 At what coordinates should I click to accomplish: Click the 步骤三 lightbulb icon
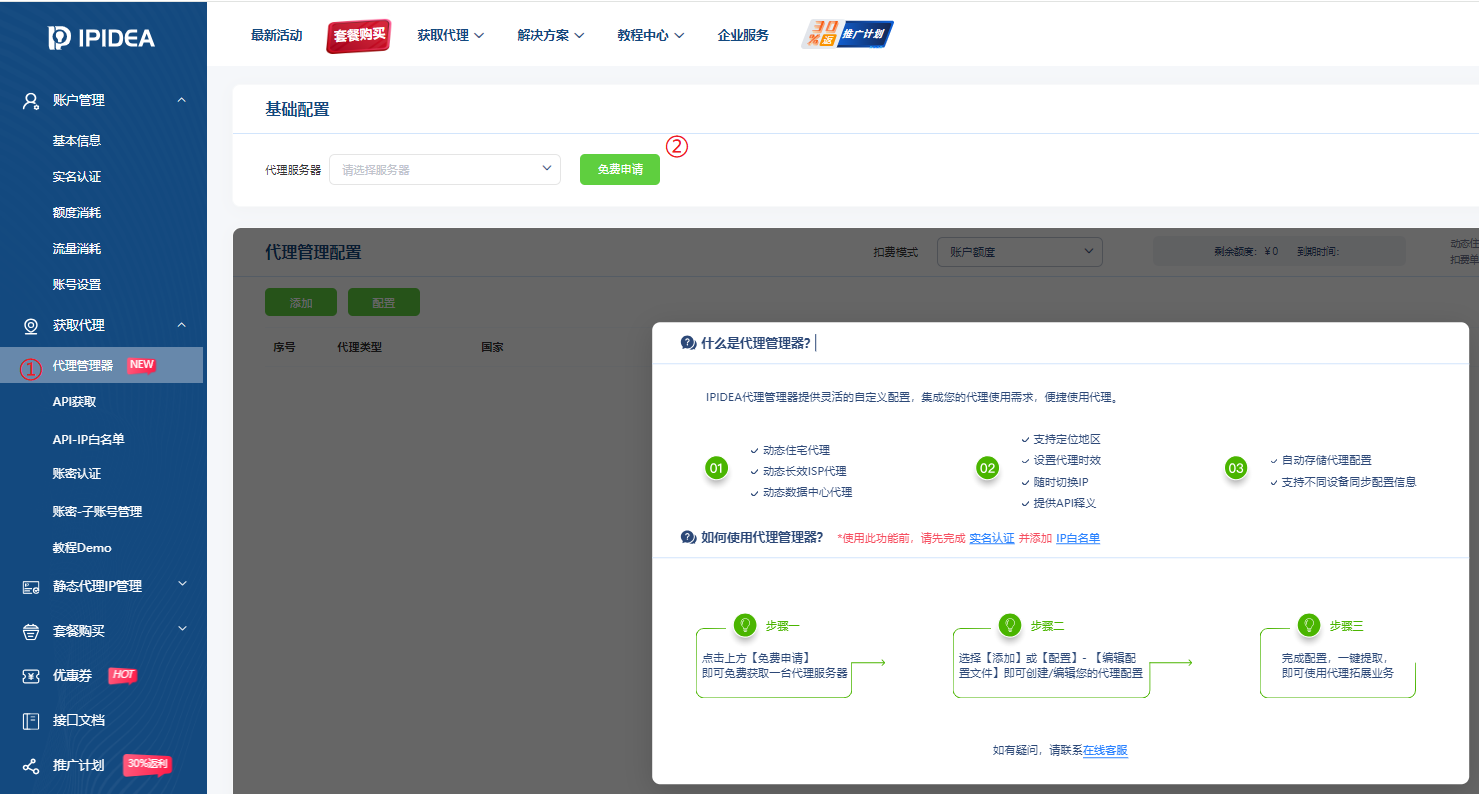click(x=1308, y=625)
